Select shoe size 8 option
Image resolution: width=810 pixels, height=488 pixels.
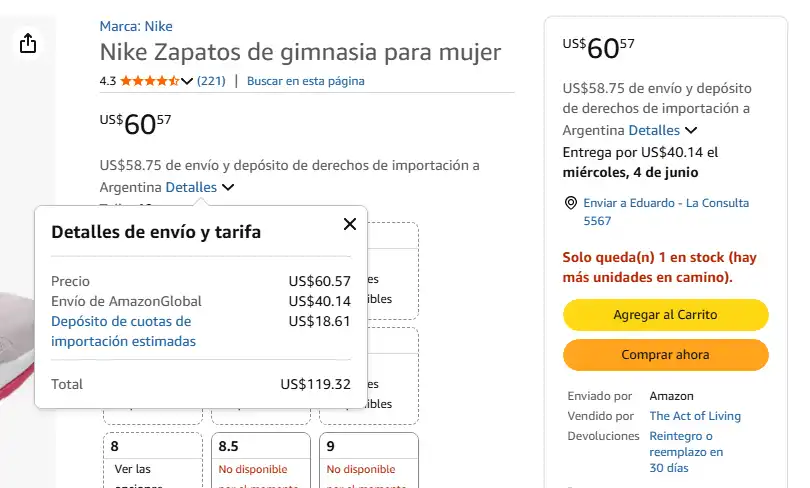point(153,460)
